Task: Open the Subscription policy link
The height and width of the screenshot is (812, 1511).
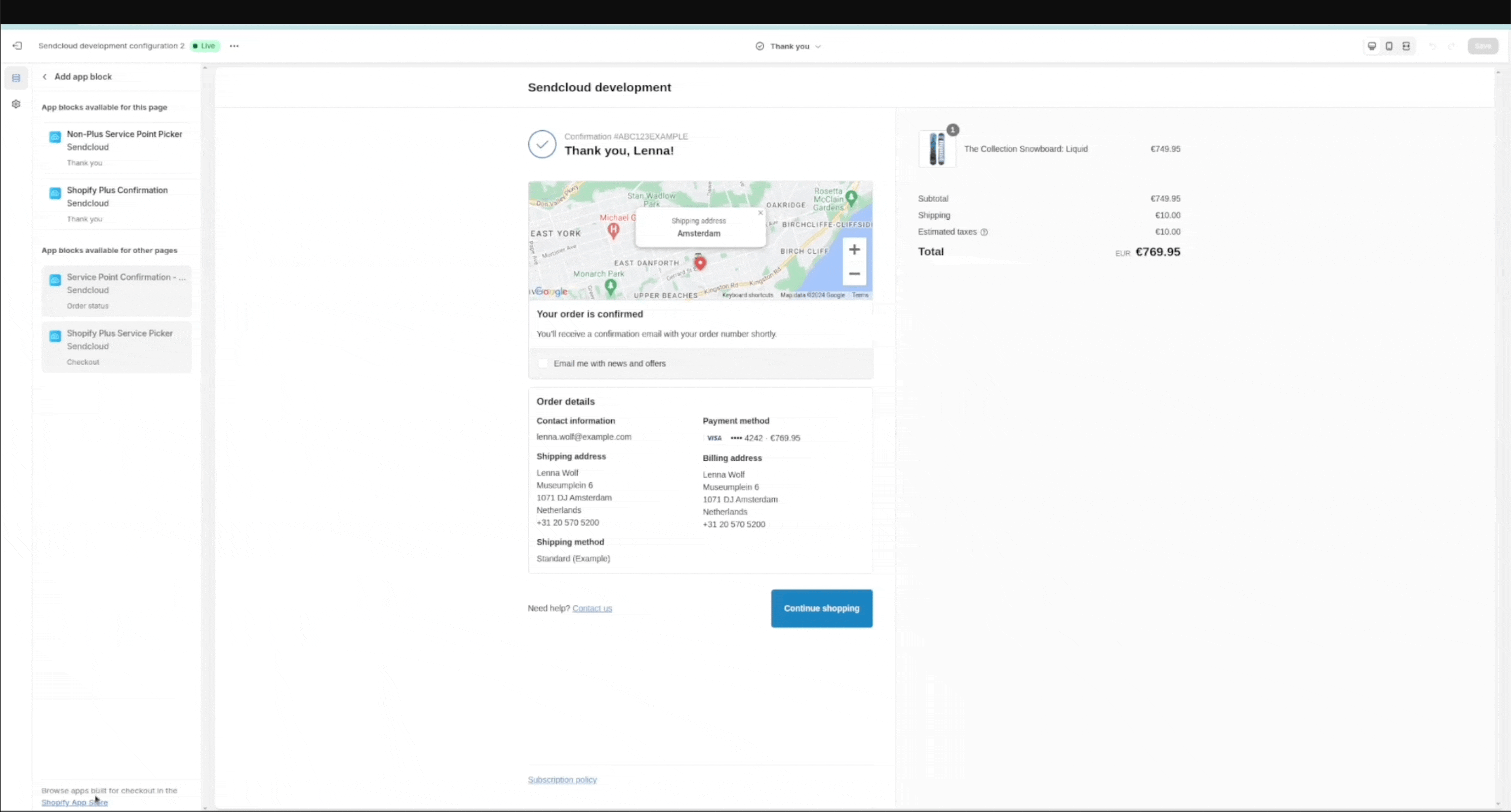Action: [x=562, y=780]
